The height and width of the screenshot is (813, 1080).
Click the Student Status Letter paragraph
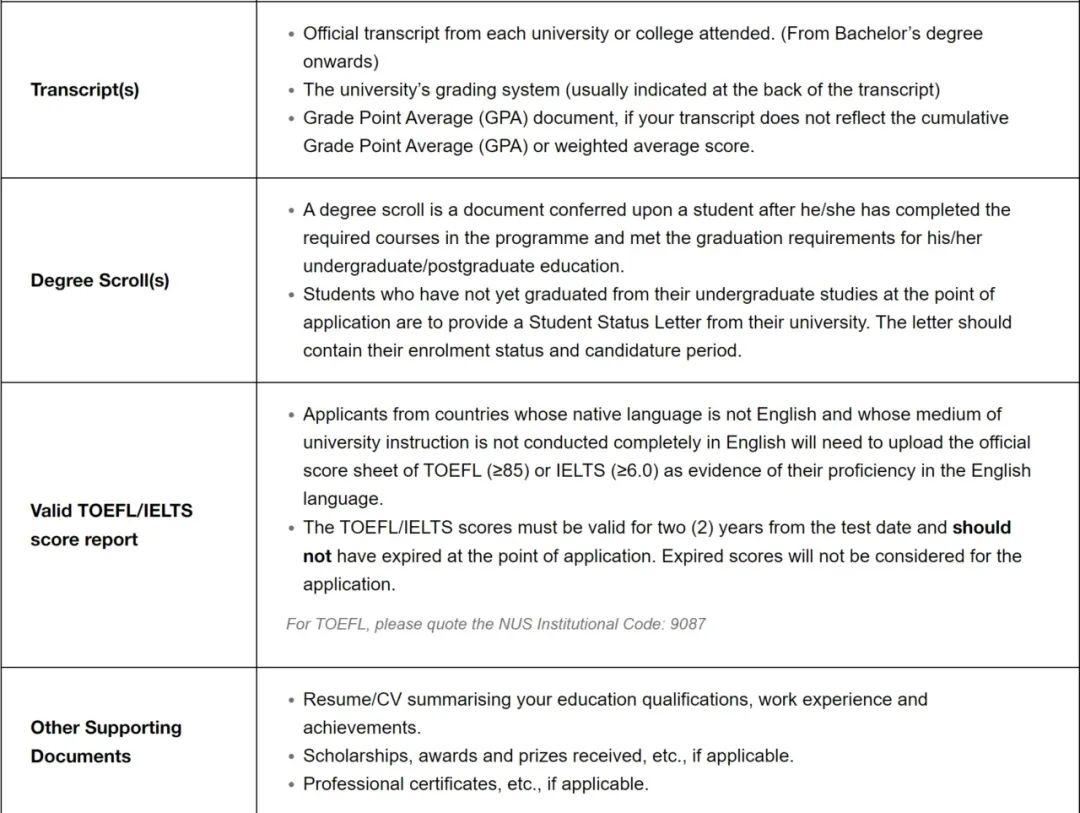coord(657,322)
